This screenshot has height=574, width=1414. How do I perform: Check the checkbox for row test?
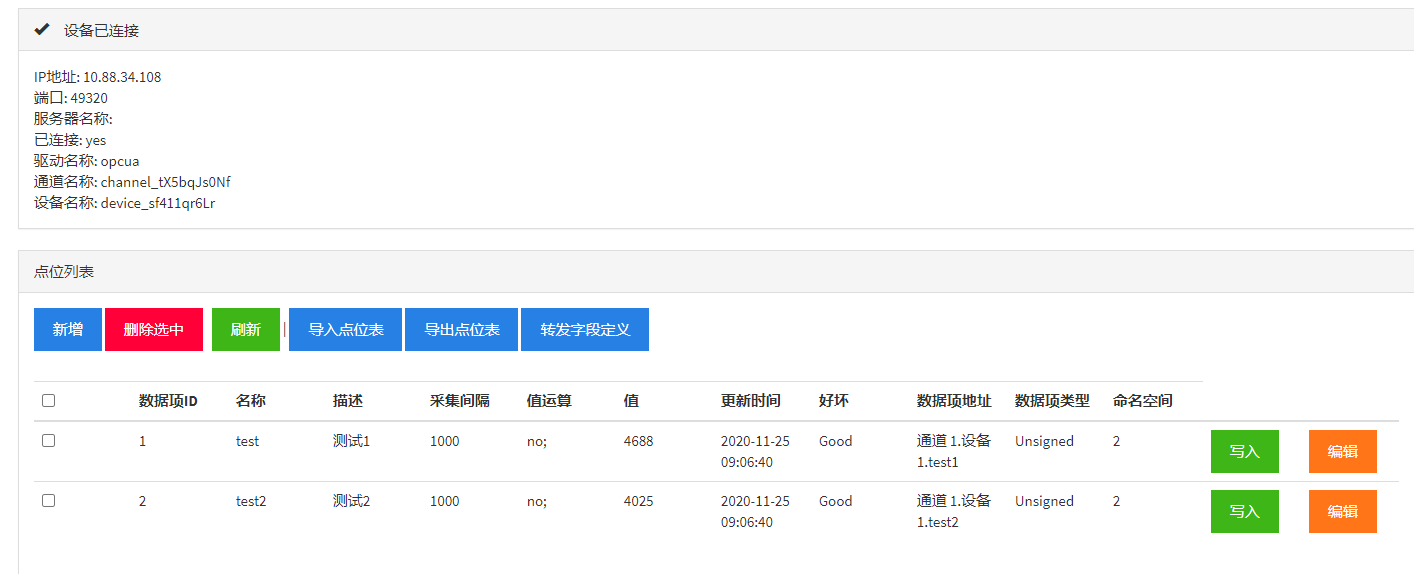49,441
